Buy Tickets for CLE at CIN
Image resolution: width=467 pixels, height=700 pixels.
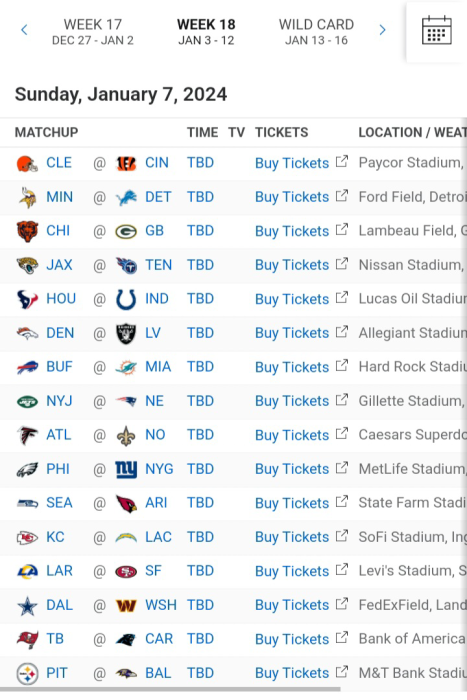coord(292,163)
